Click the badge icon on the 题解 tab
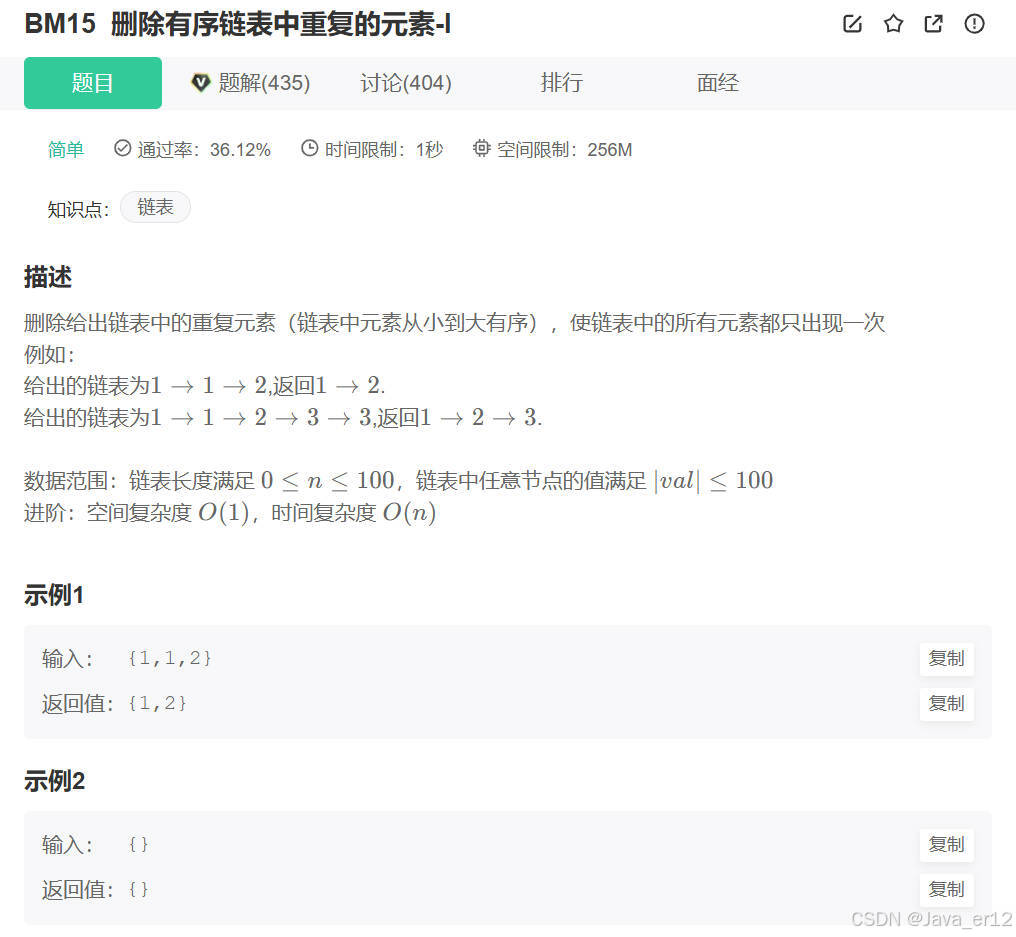This screenshot has width=1016, height=937. tap(201, 83)
